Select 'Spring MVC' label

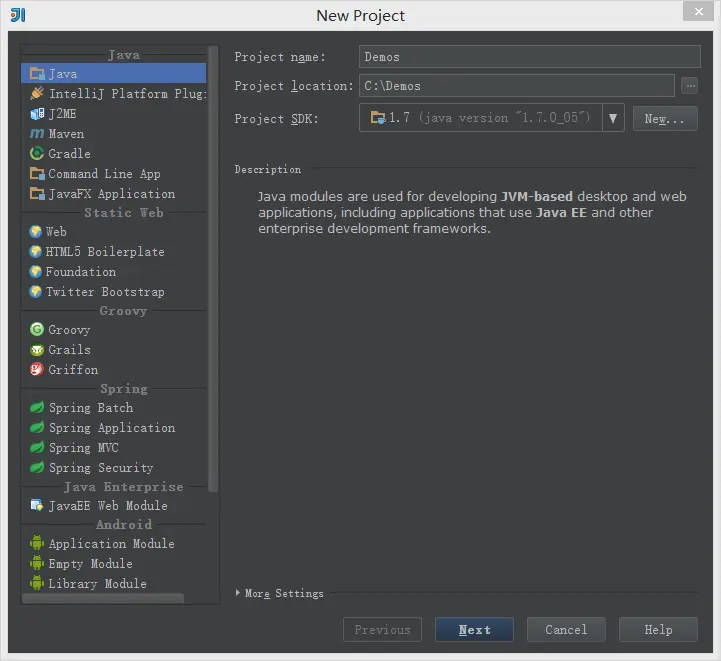click(x=84, y=447)
